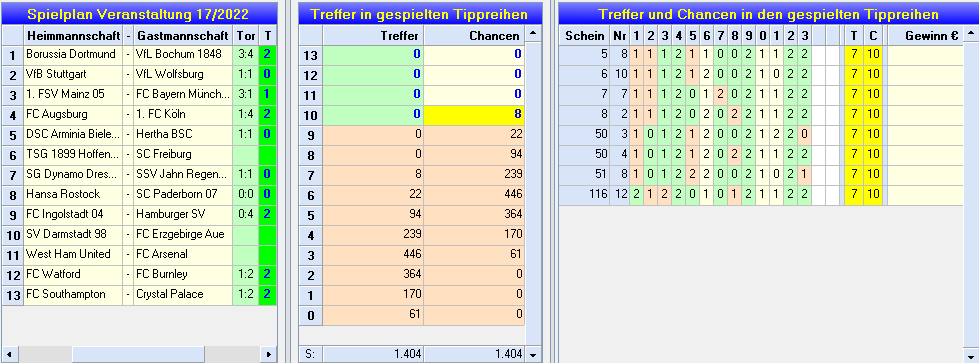979x363 pixels.
Task: Click the Nr column header
Action: (x=620, y=35)
